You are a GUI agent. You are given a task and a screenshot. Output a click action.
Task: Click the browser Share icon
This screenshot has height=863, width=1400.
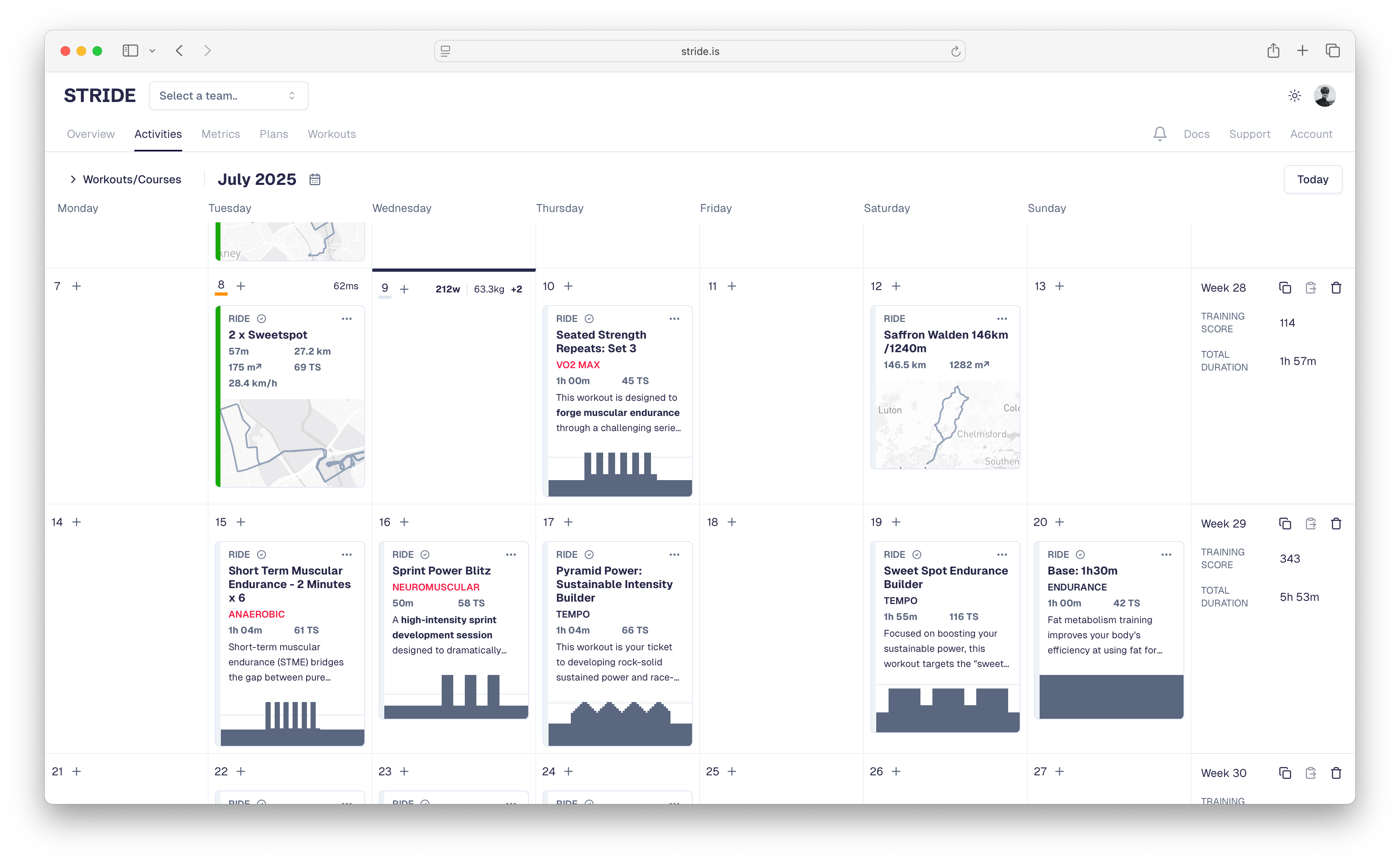point(1273,51)
